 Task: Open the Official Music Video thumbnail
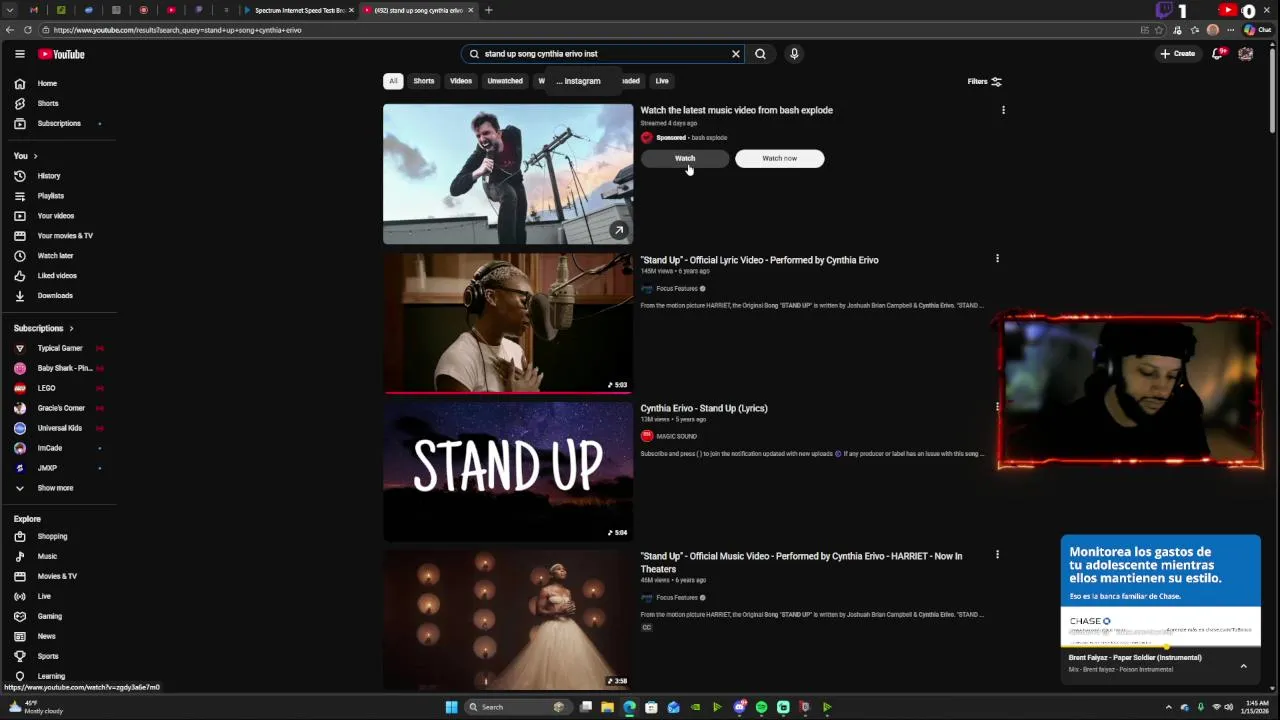coord(508,619)
